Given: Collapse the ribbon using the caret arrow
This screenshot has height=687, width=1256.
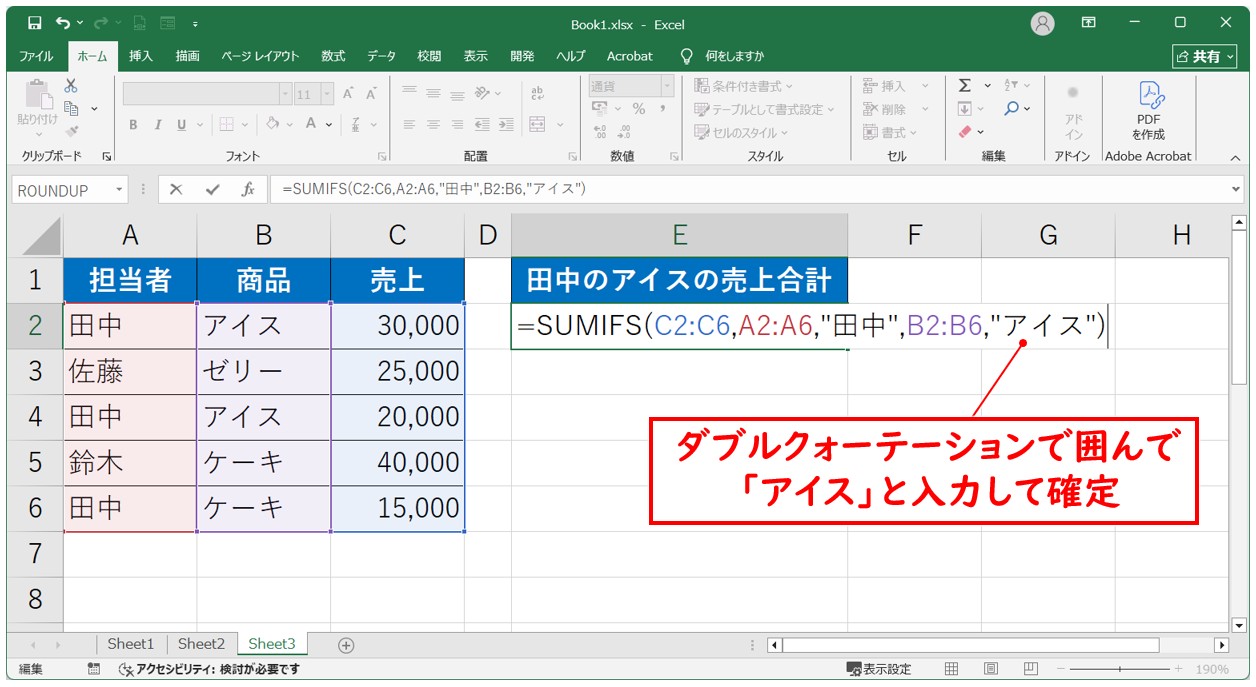Looking at the screenshot, I should click(1235, 157).
